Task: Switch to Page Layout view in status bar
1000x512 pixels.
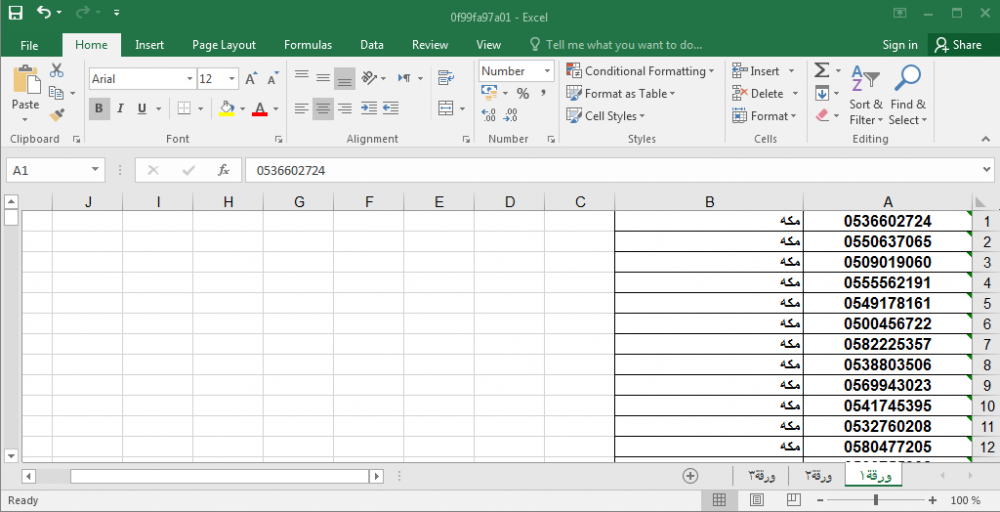Action: point(757,501)
